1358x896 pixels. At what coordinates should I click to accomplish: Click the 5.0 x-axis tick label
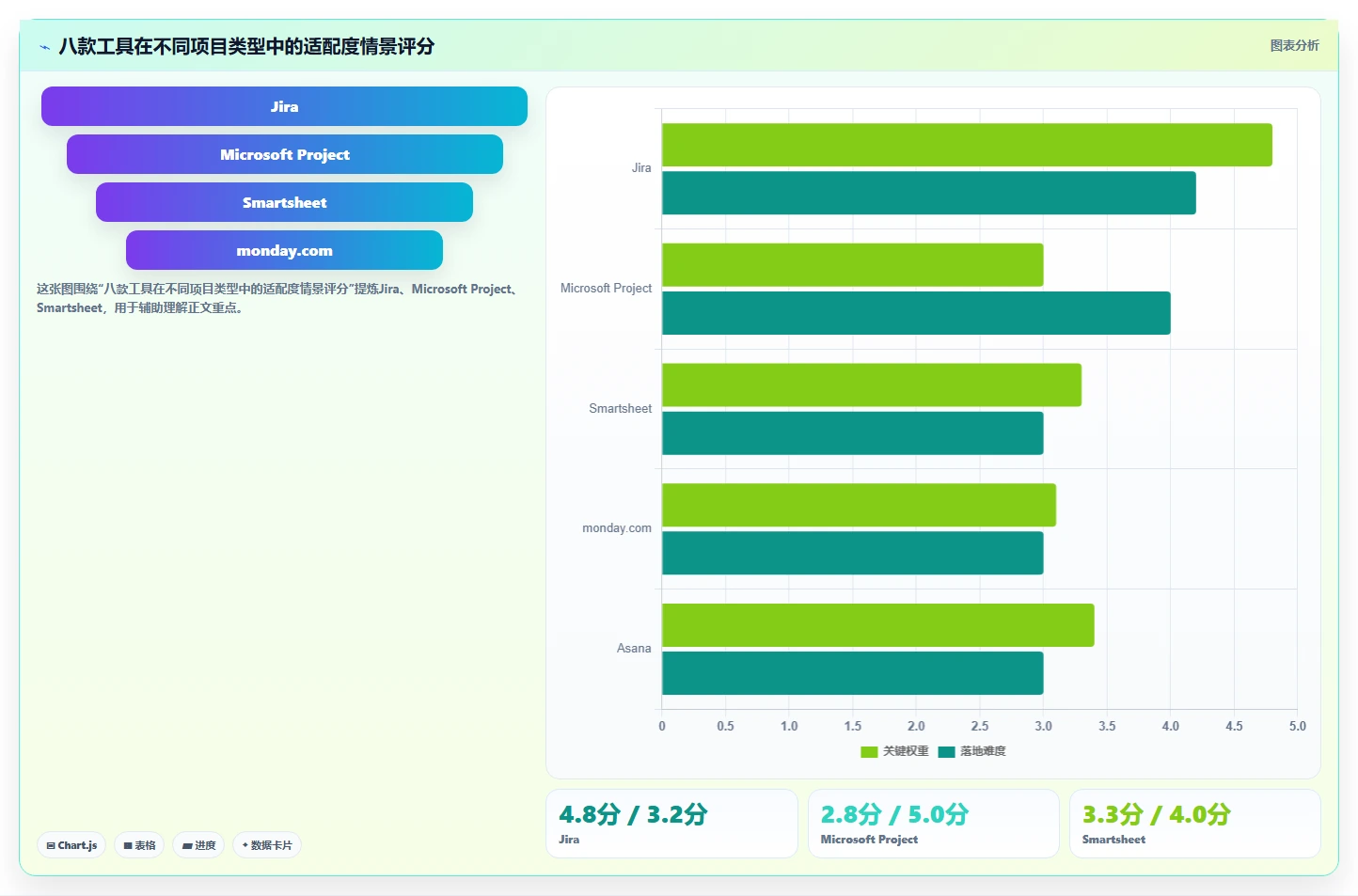point(1297,726)
